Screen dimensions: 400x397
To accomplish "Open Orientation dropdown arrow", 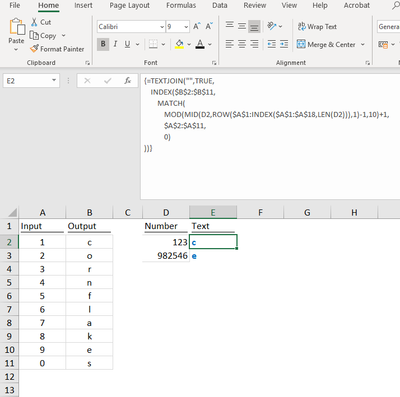I will (280, 26).
